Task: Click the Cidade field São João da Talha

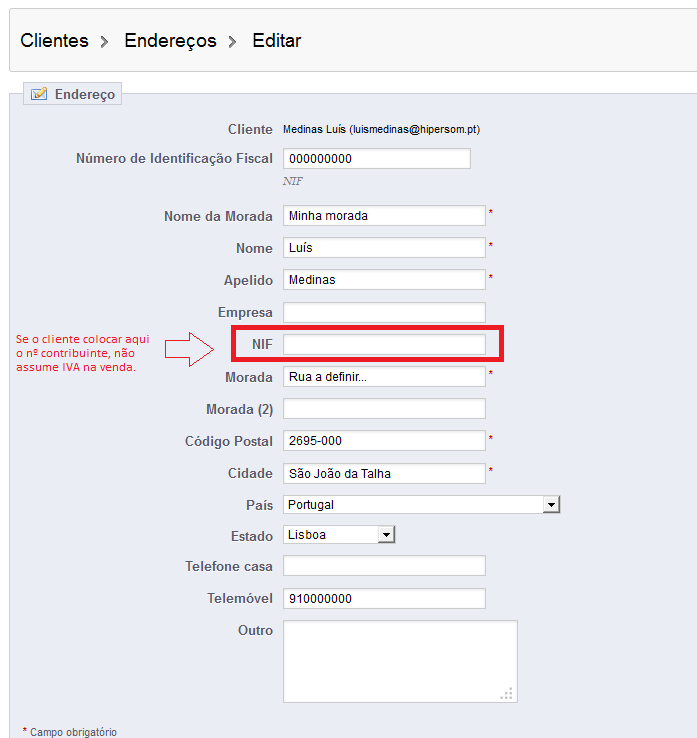Action: tap(384, 473)
